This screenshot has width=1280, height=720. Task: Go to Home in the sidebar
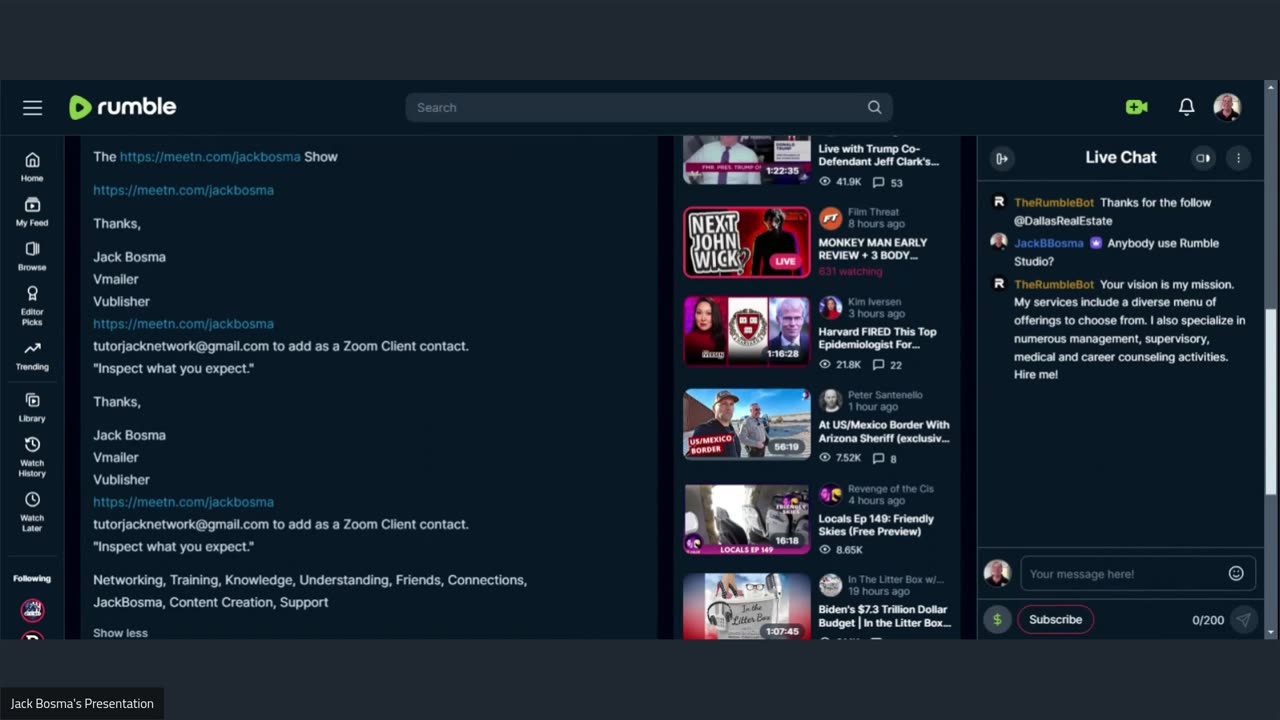32,167
